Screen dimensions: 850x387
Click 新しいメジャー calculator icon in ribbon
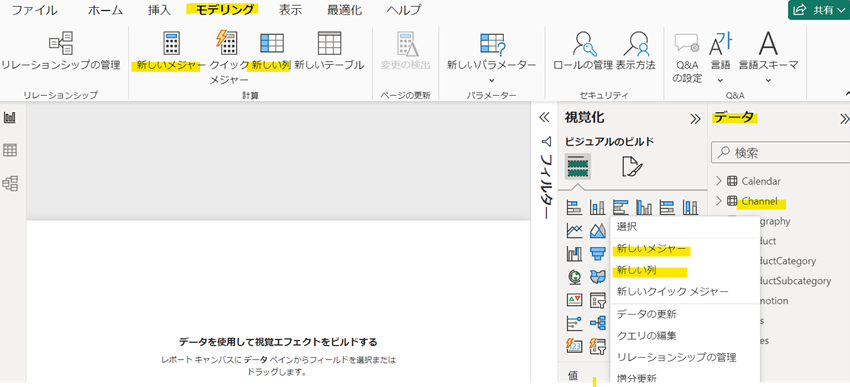tap(171, 43)
